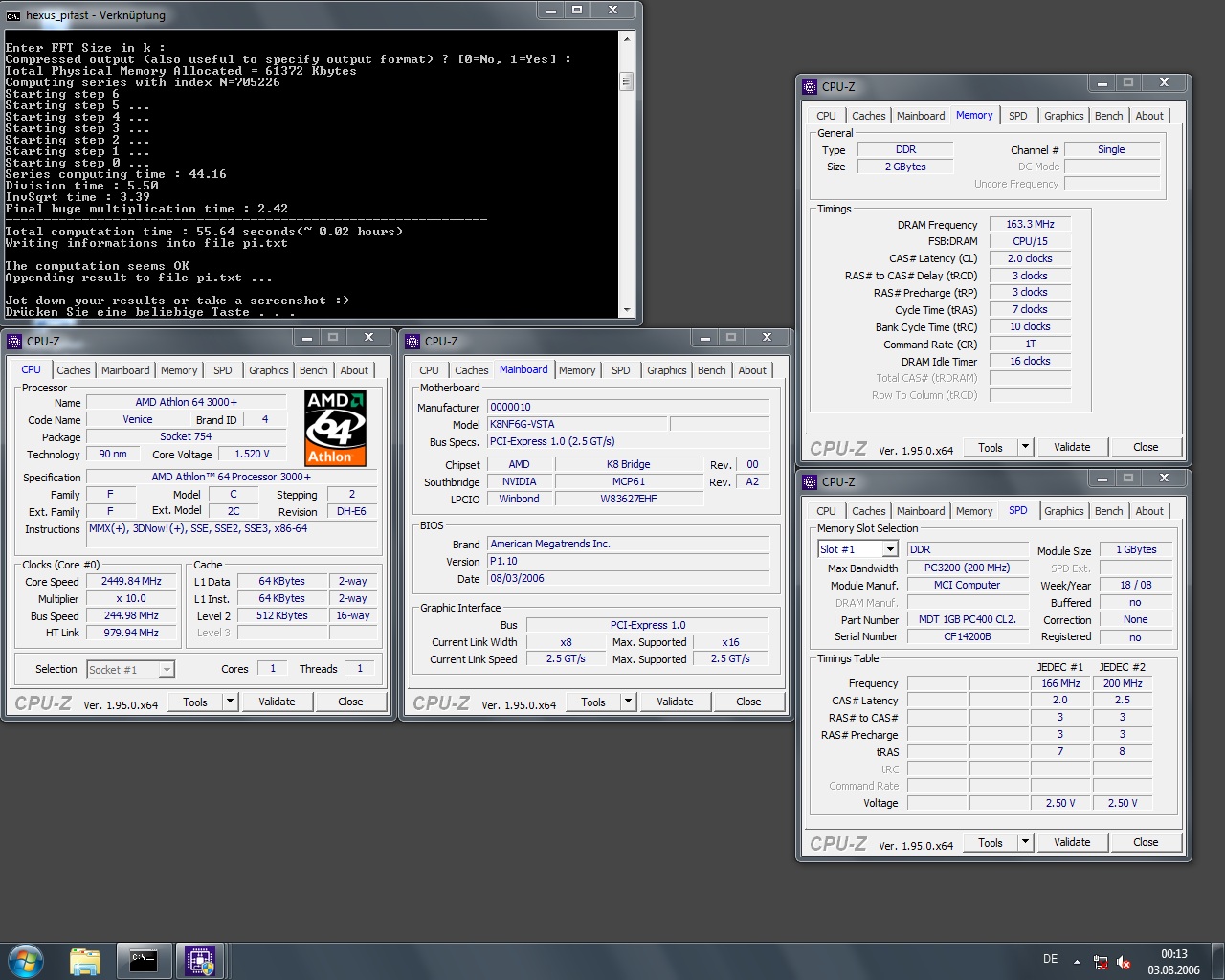Click console scrollbar up arrow
Screen dimensions: 1225x980
[x=627, y=39]
